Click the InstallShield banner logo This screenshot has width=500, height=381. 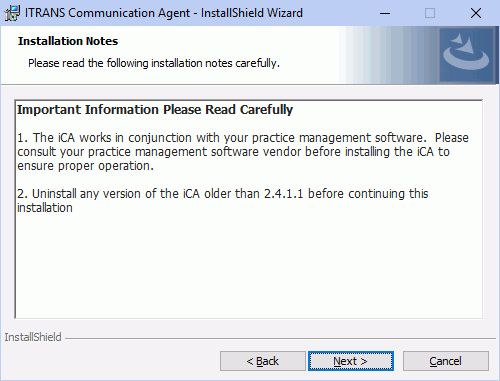pyautogui.click(x=466, y=55)
